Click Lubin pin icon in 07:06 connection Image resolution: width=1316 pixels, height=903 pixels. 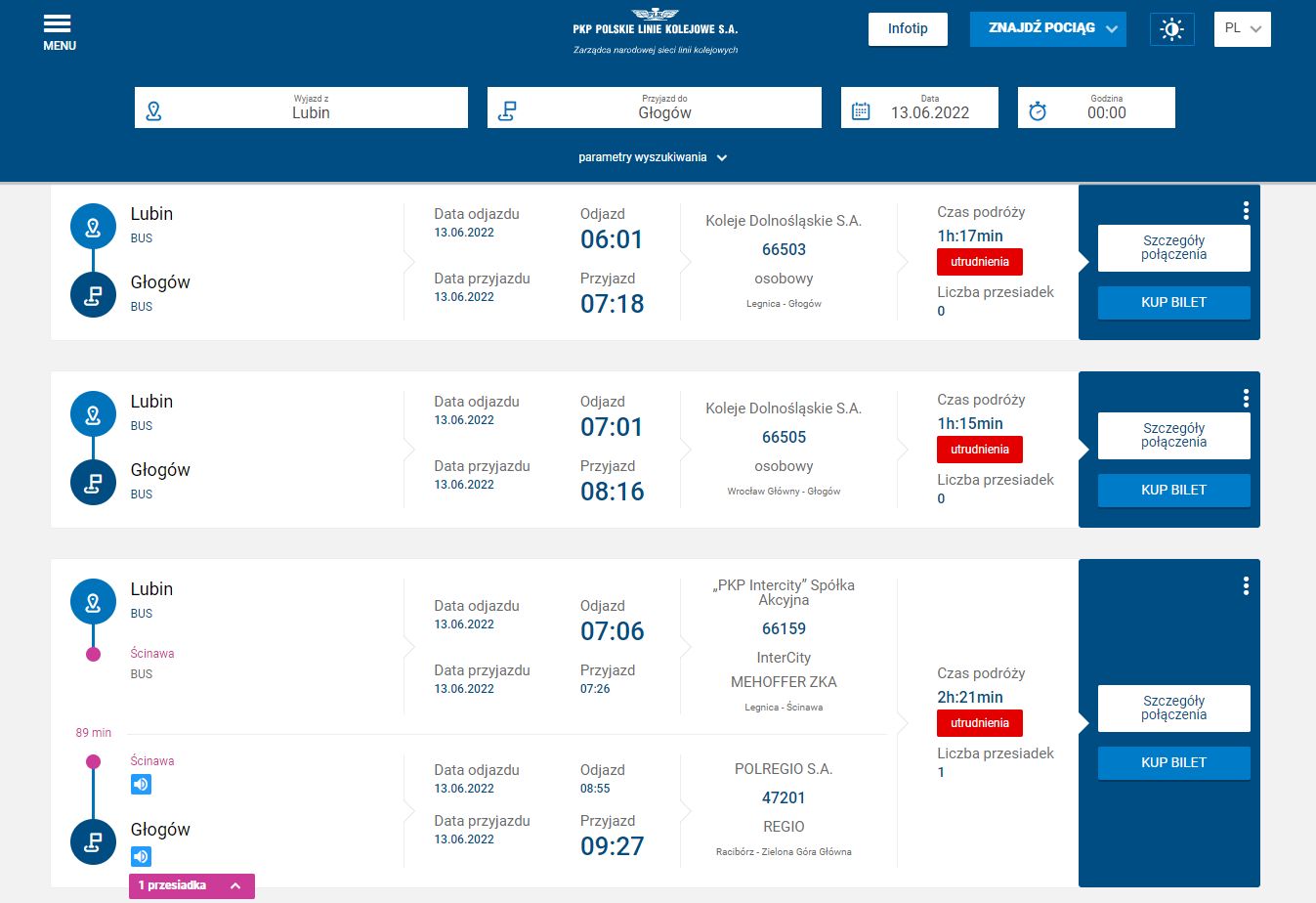tap(93, 602)
